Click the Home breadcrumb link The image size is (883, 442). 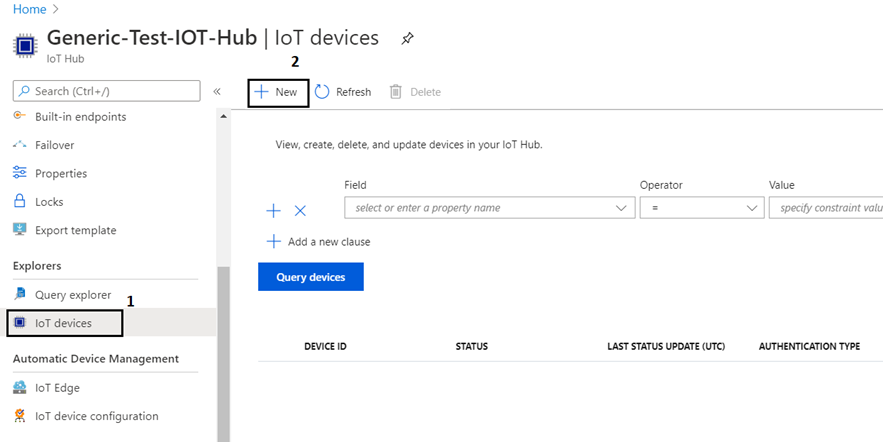[30, 9]
